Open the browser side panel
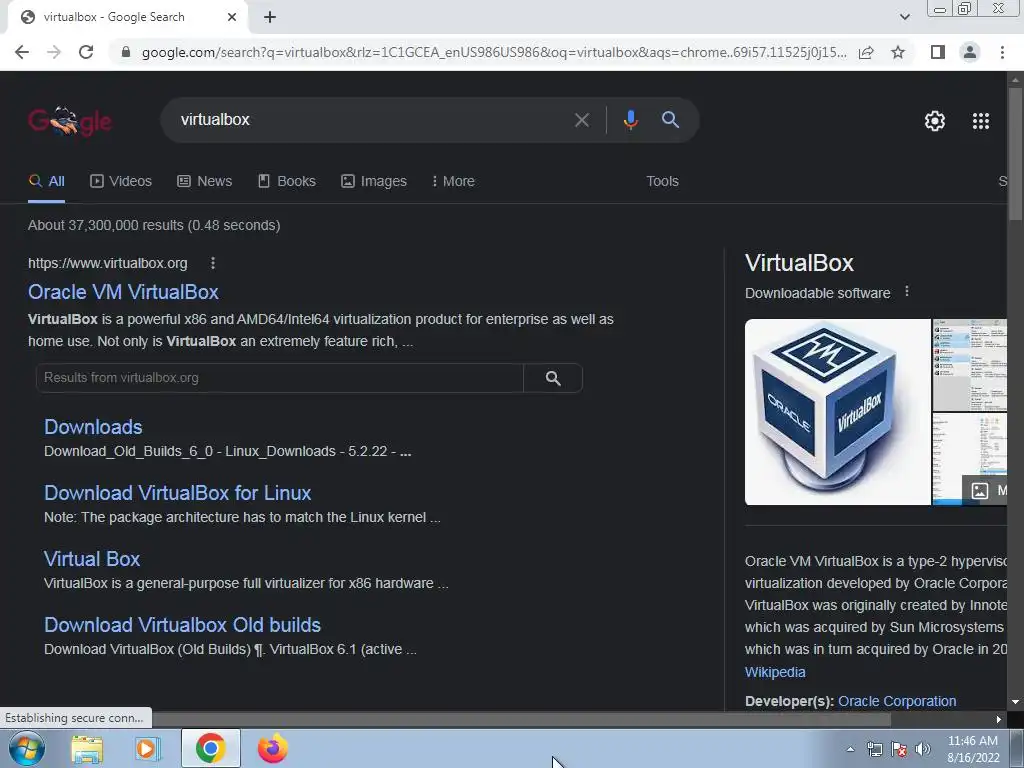 [938, 52]
